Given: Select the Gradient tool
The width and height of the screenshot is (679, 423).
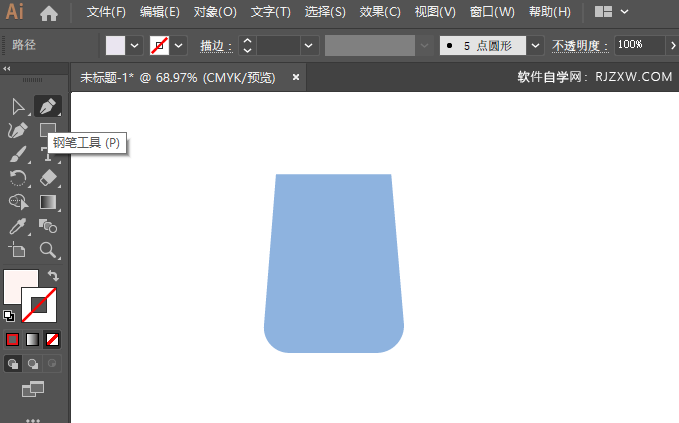Looking at the screenshot, I should click(x=48, y=202).
